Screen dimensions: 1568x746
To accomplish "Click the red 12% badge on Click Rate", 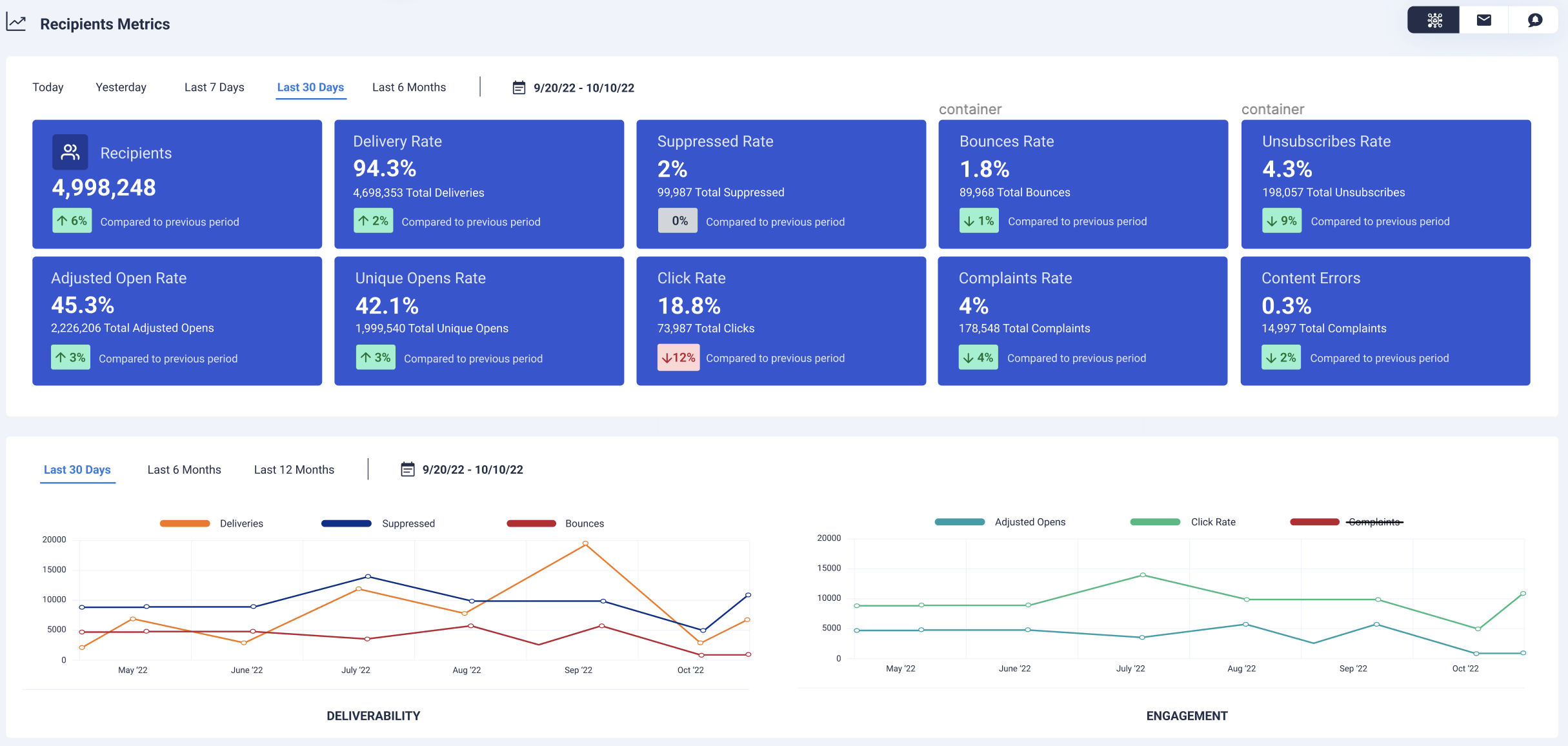I will coord(678,358).
